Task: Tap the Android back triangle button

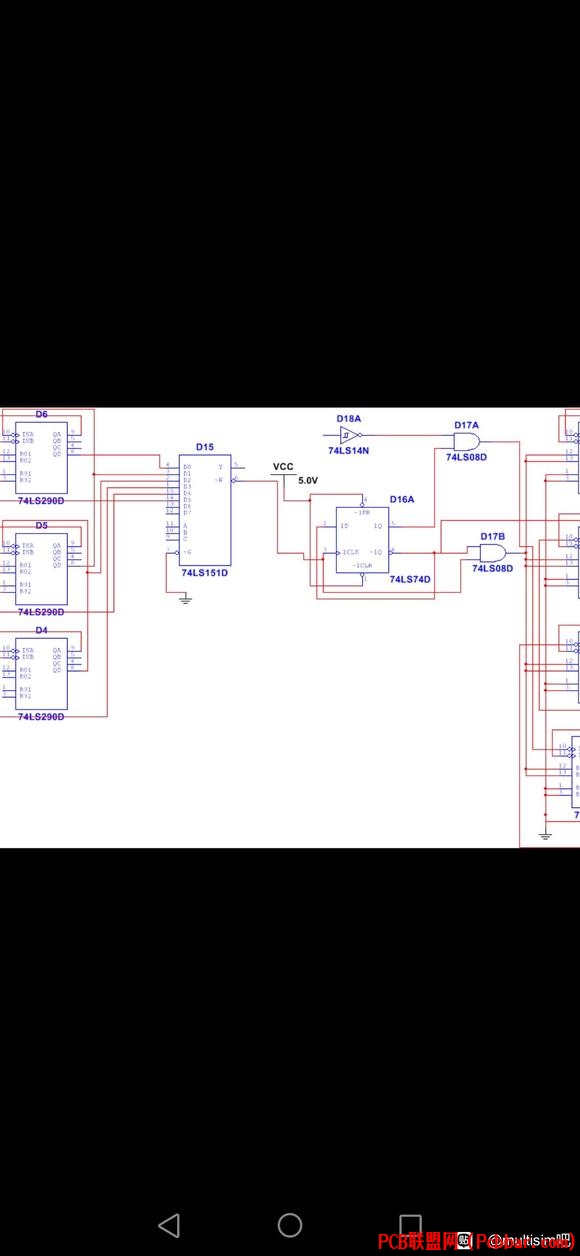Action: pyautogui.click(x=169, y=1224)
